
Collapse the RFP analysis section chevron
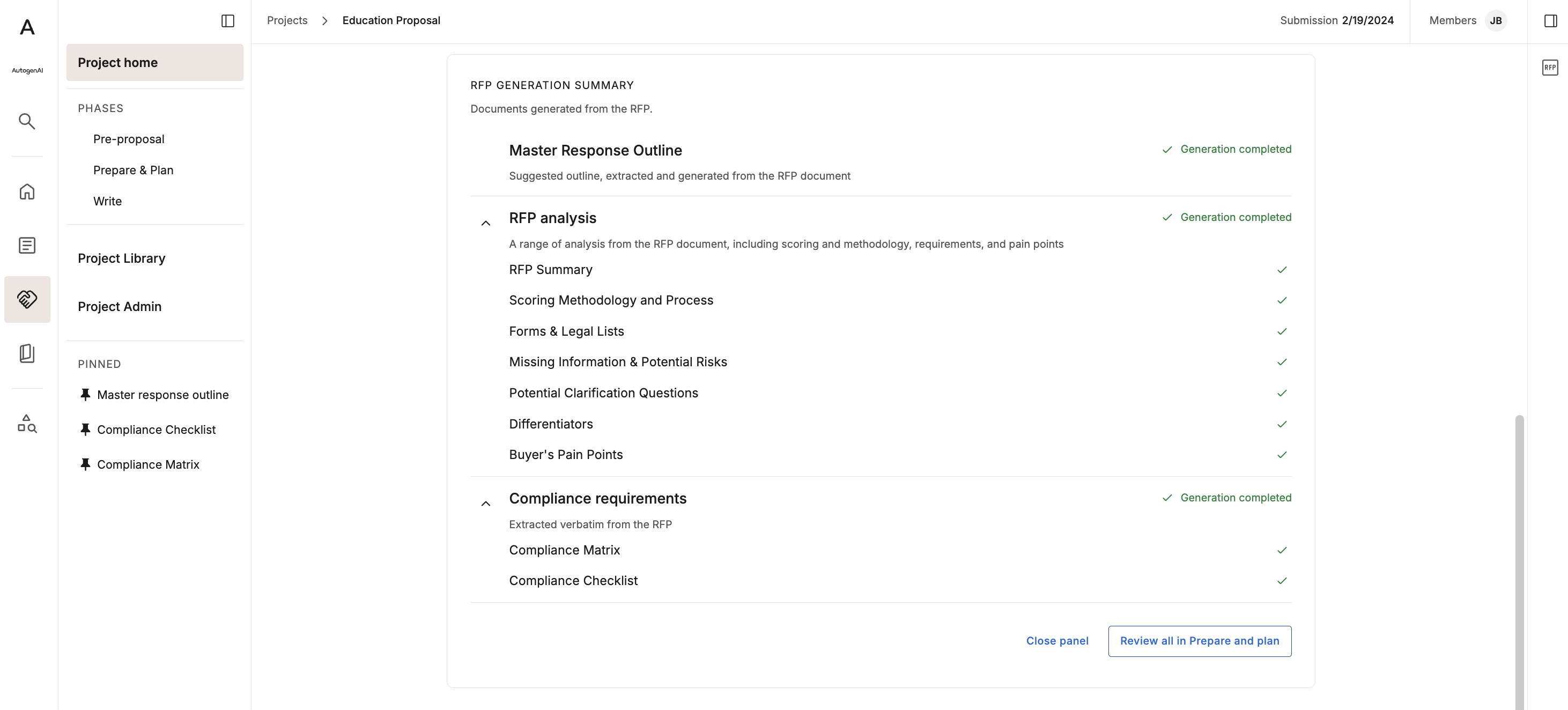[x=485, y=223]
